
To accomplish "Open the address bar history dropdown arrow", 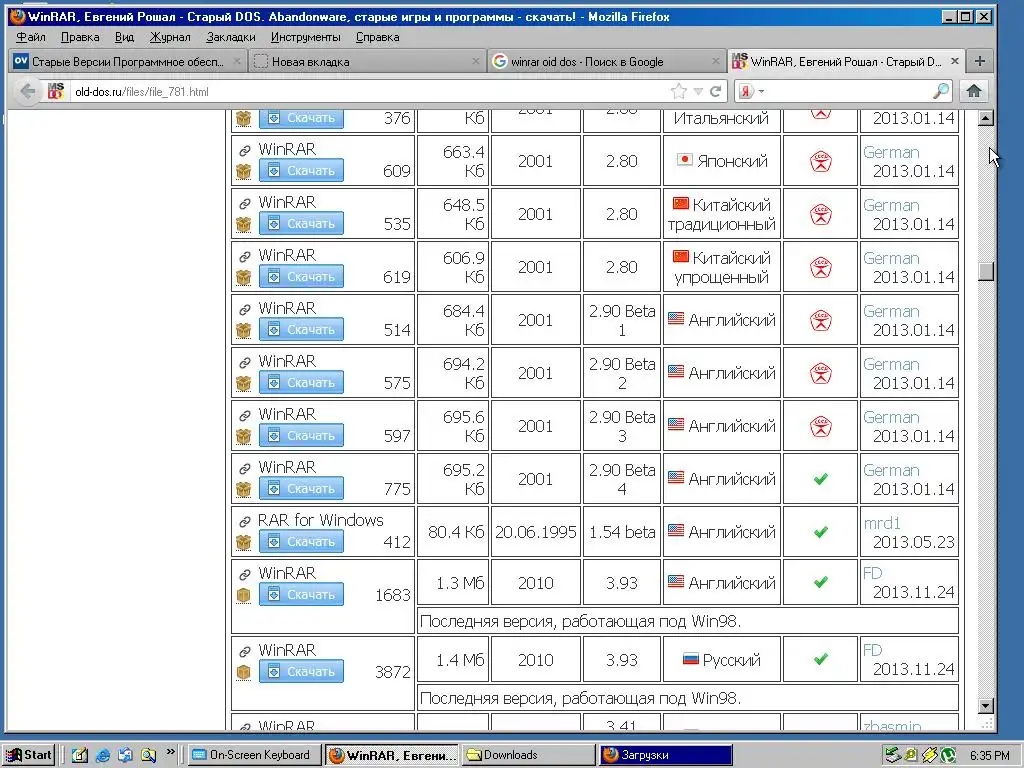I will [698, 91].
